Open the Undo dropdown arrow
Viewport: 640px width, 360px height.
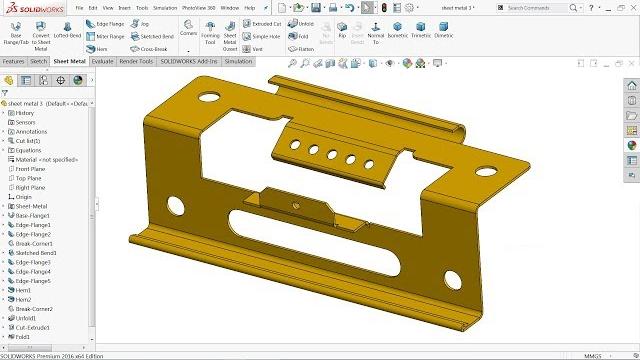[x=357, y=8]
